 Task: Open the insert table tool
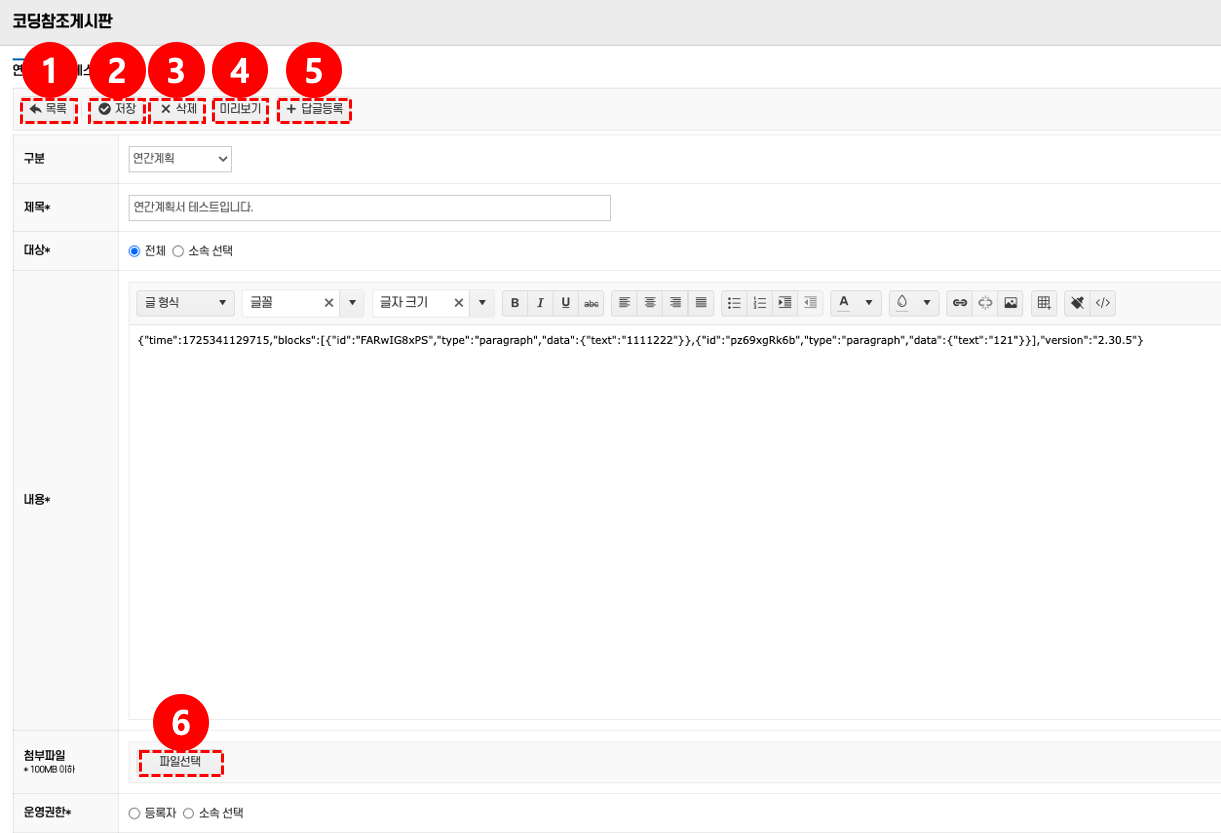pos(1044,303)
